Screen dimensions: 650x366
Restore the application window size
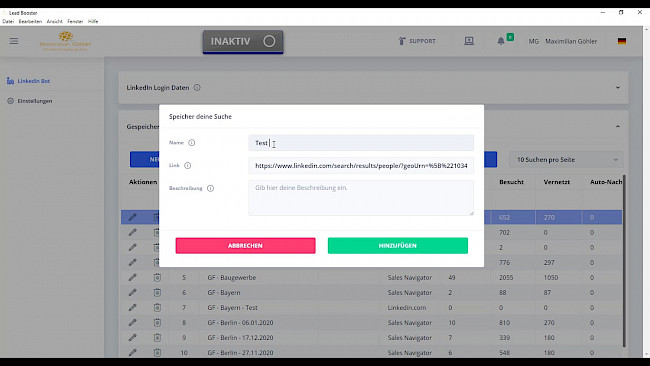pos(621,12)
